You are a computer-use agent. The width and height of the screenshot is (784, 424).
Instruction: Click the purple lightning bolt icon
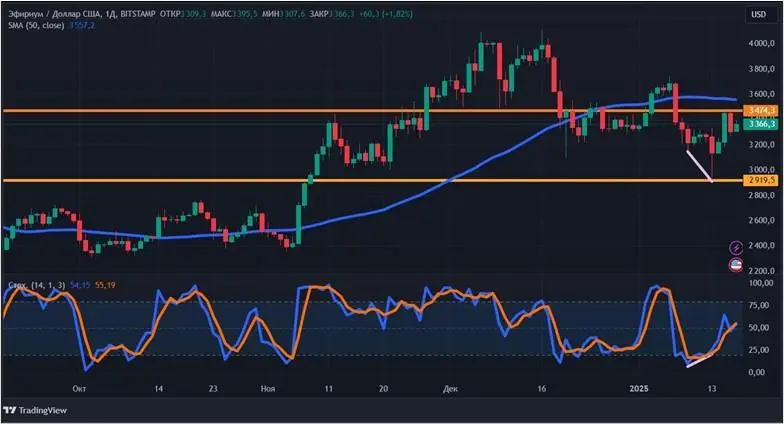[x=737, y=247]
